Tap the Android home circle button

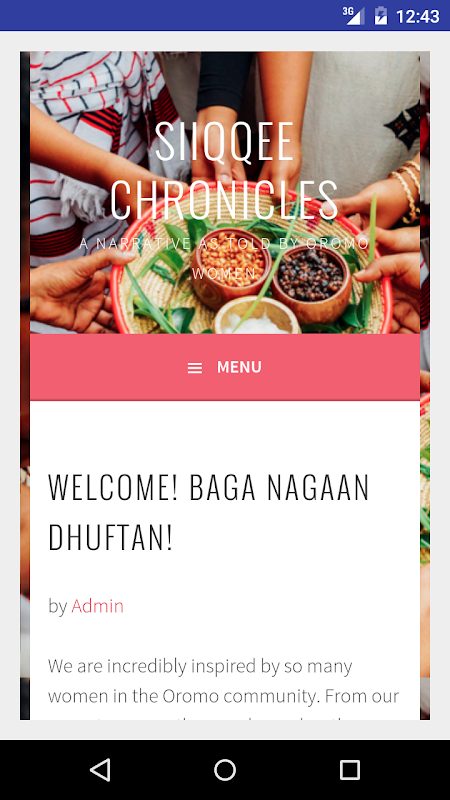coord(225,769)
